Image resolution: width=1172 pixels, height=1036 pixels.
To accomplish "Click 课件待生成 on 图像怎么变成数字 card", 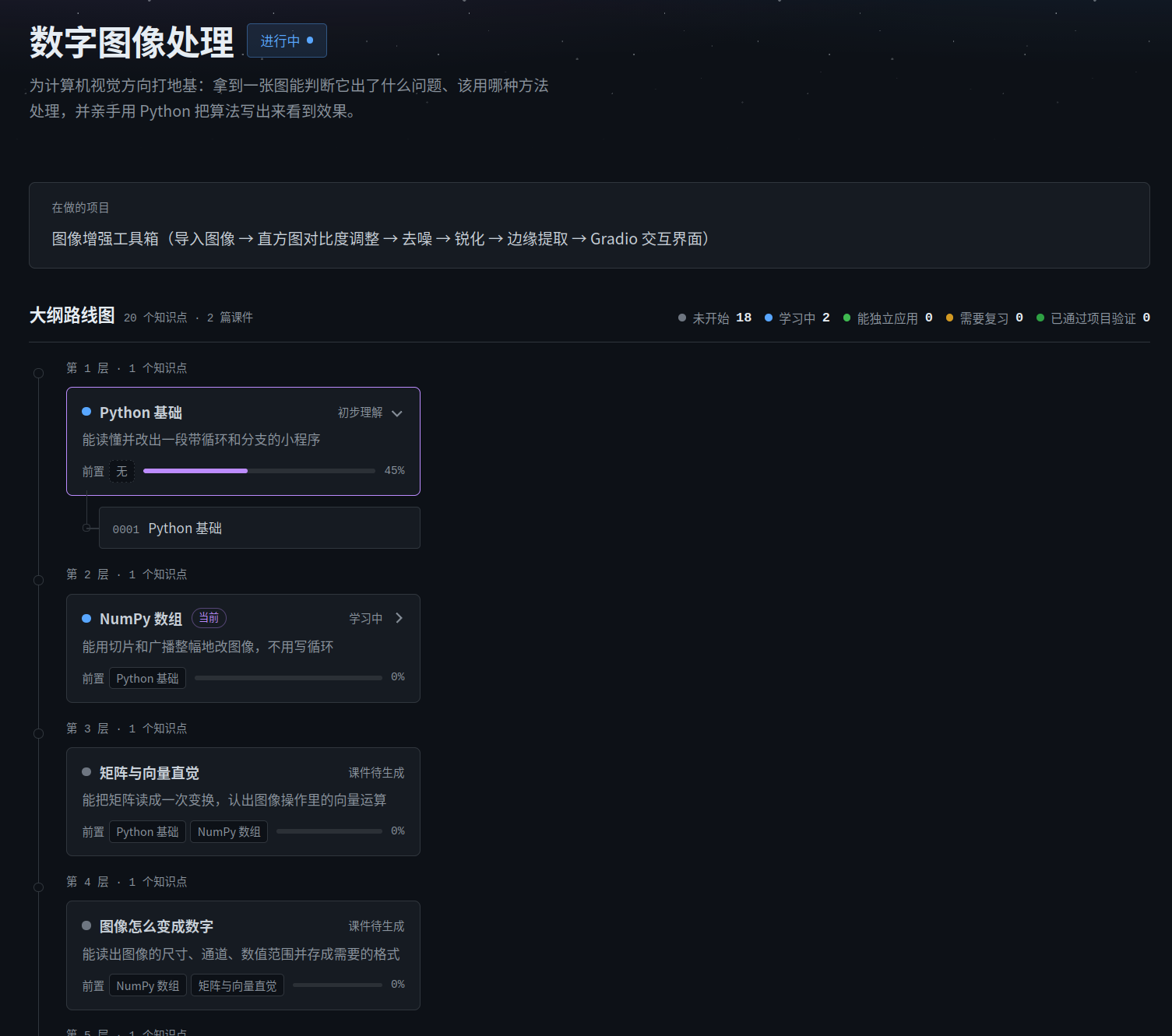I will (376, 926).
